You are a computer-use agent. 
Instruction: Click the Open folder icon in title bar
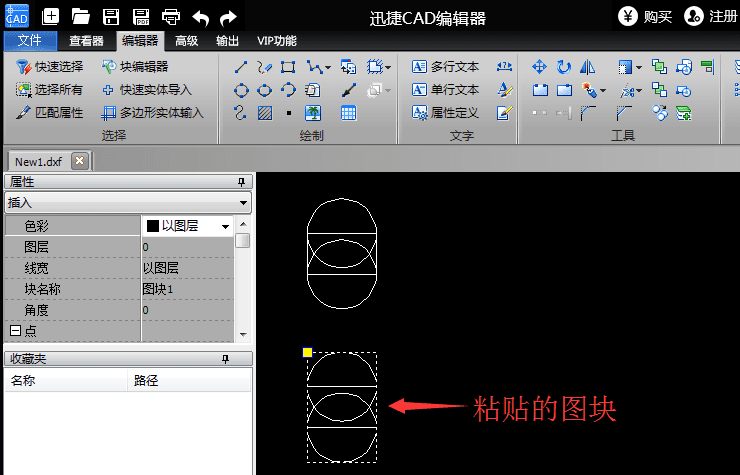pyautogui.click(x=81, y=17)
